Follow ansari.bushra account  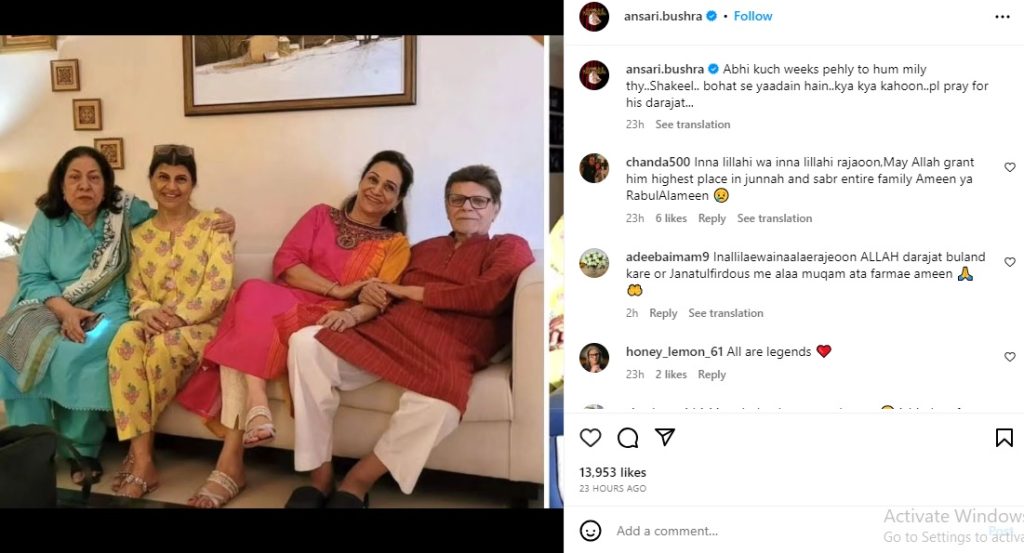[x=753, y=16]
